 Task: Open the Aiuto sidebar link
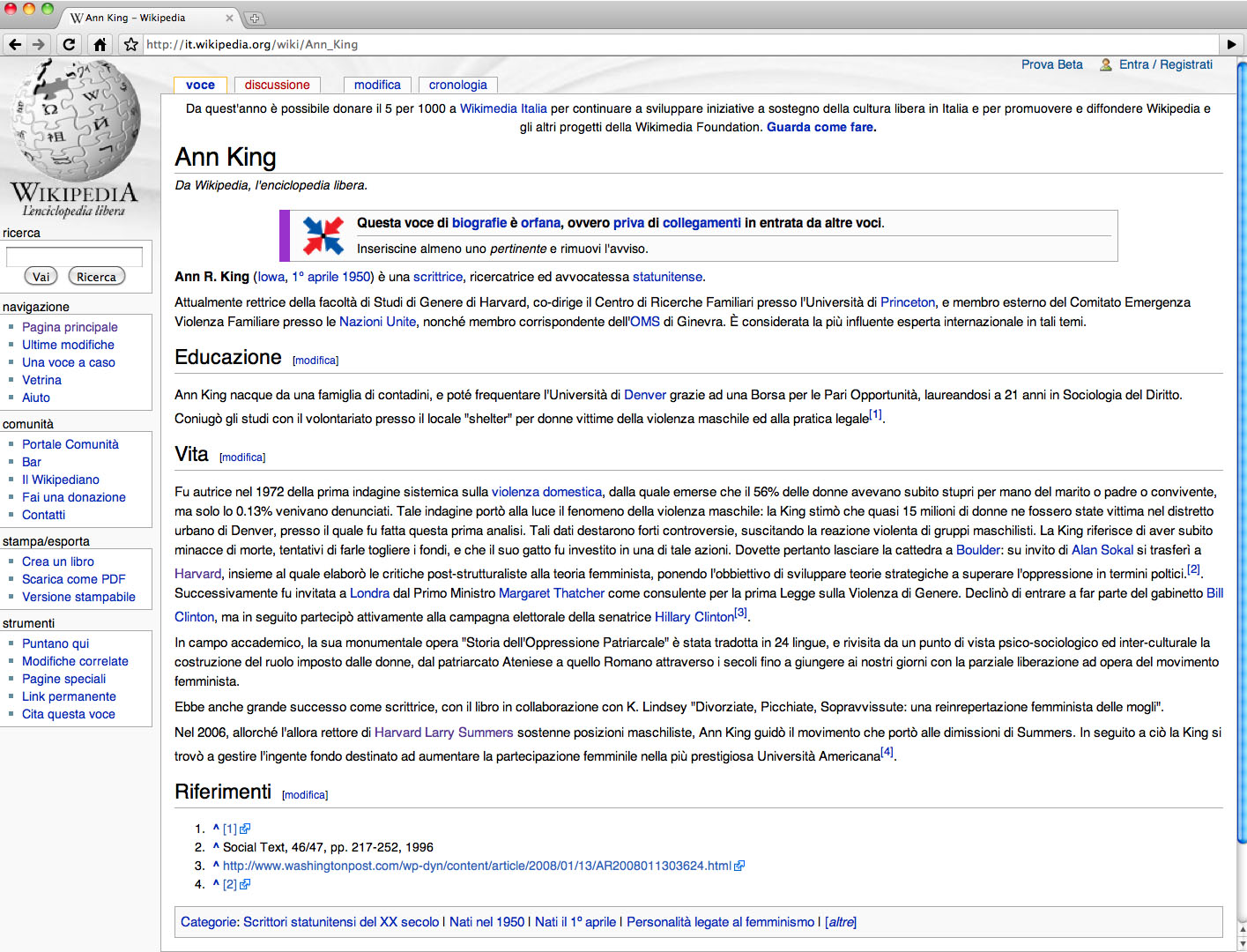point(36,398)
